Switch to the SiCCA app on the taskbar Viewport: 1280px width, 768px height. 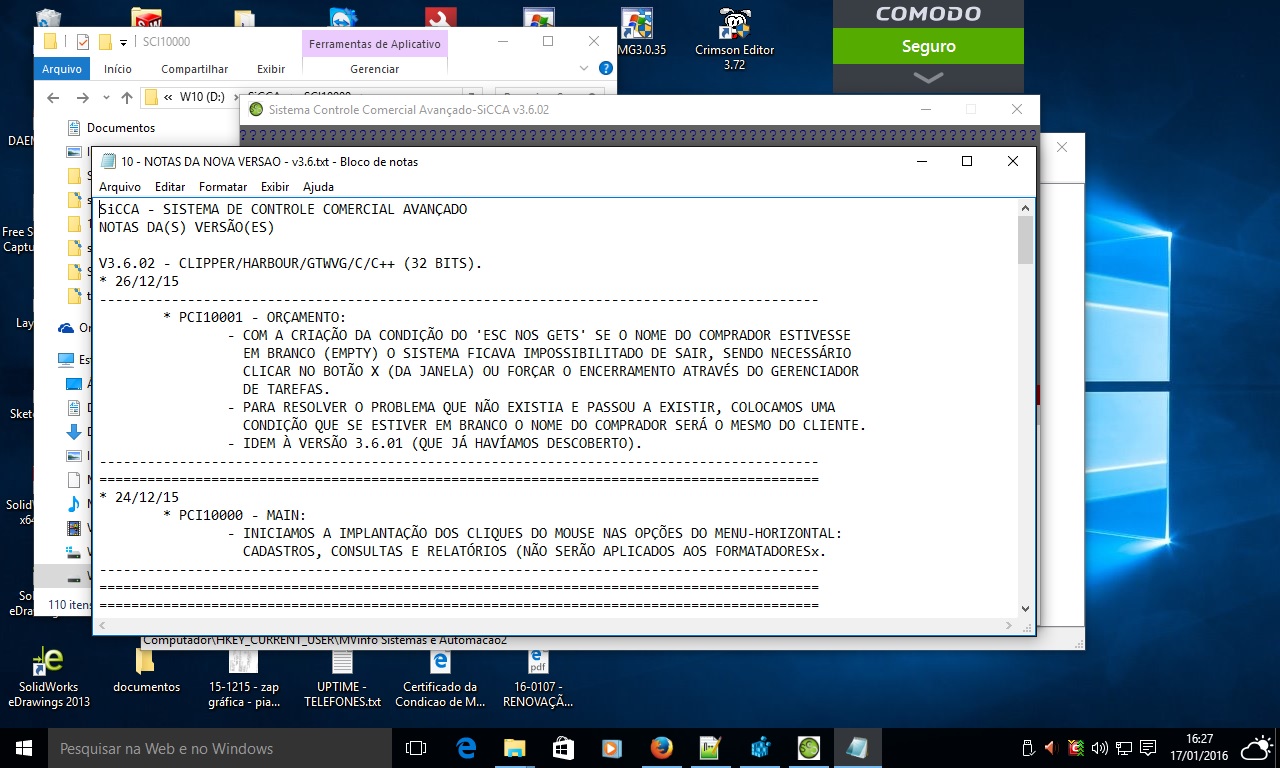click(808, 748)
